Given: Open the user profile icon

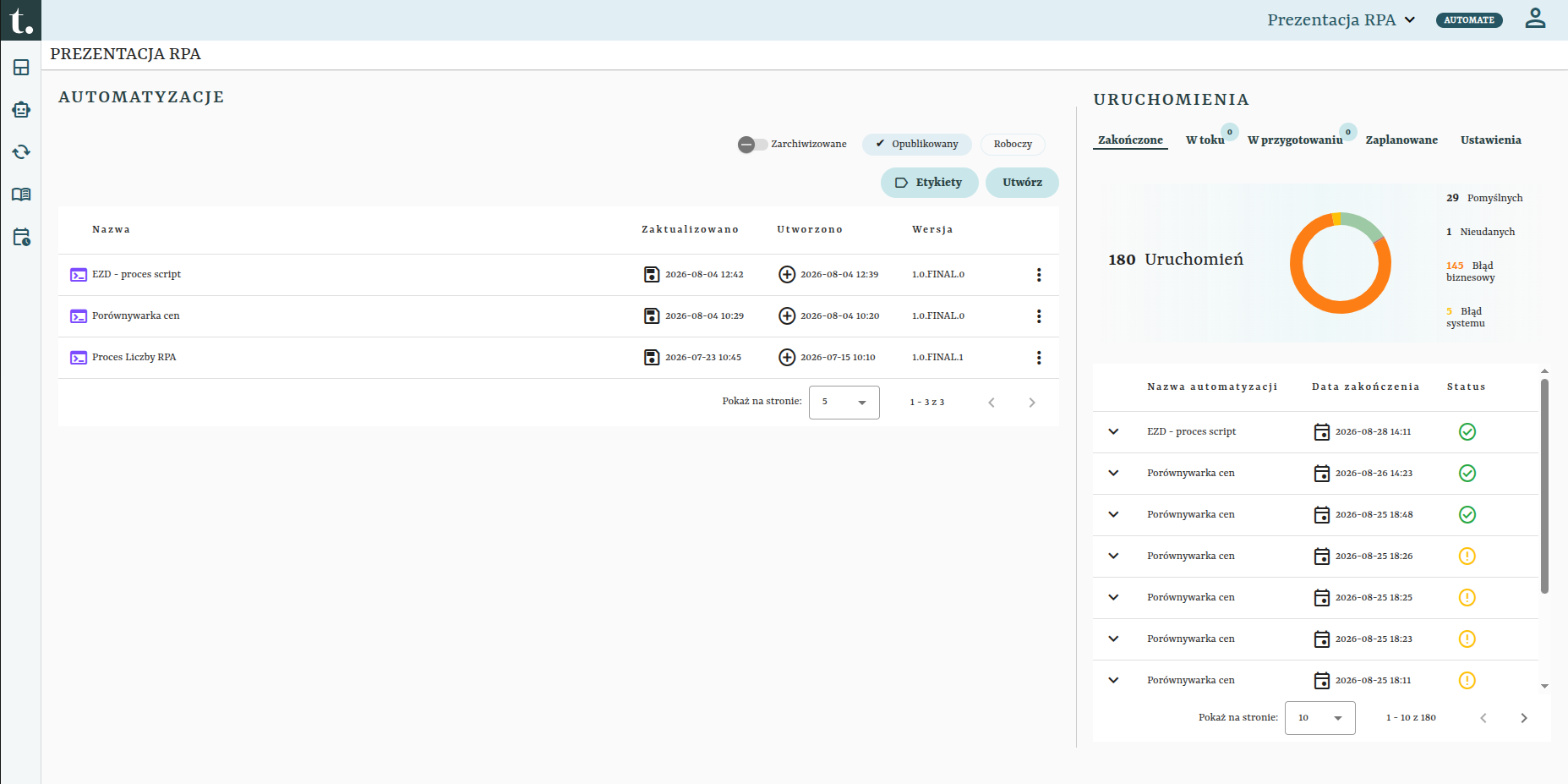Looking at the screenshot, I should click(x=1535, y=19).
